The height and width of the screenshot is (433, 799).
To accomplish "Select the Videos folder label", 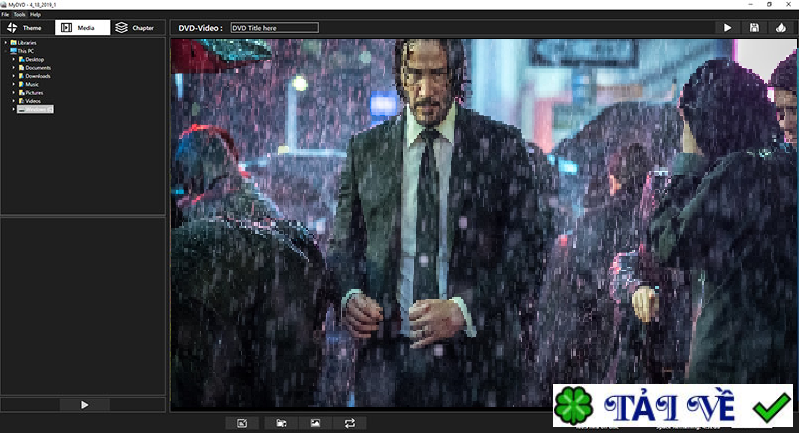I will click(33, 101).
